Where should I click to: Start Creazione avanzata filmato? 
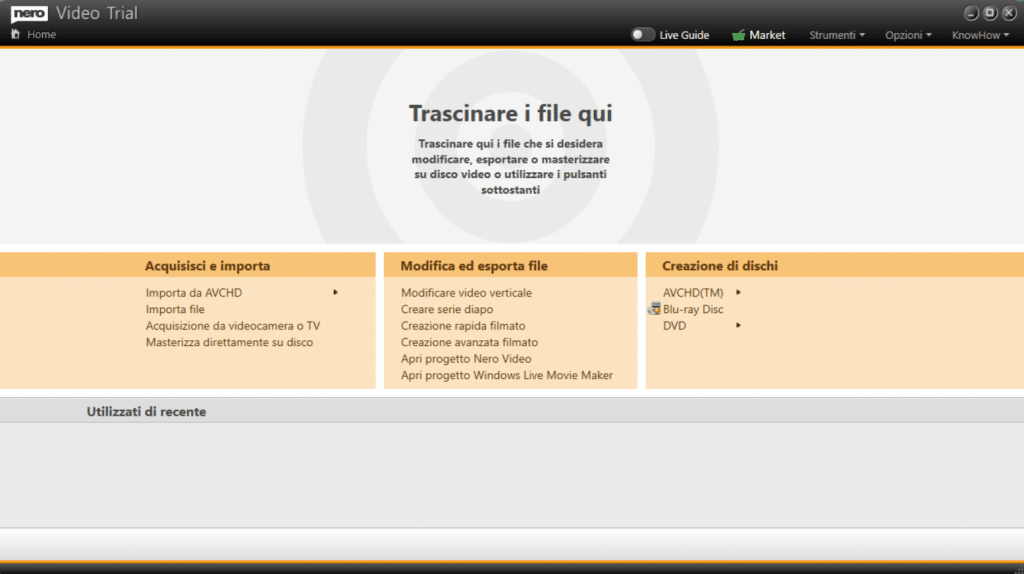470,342
